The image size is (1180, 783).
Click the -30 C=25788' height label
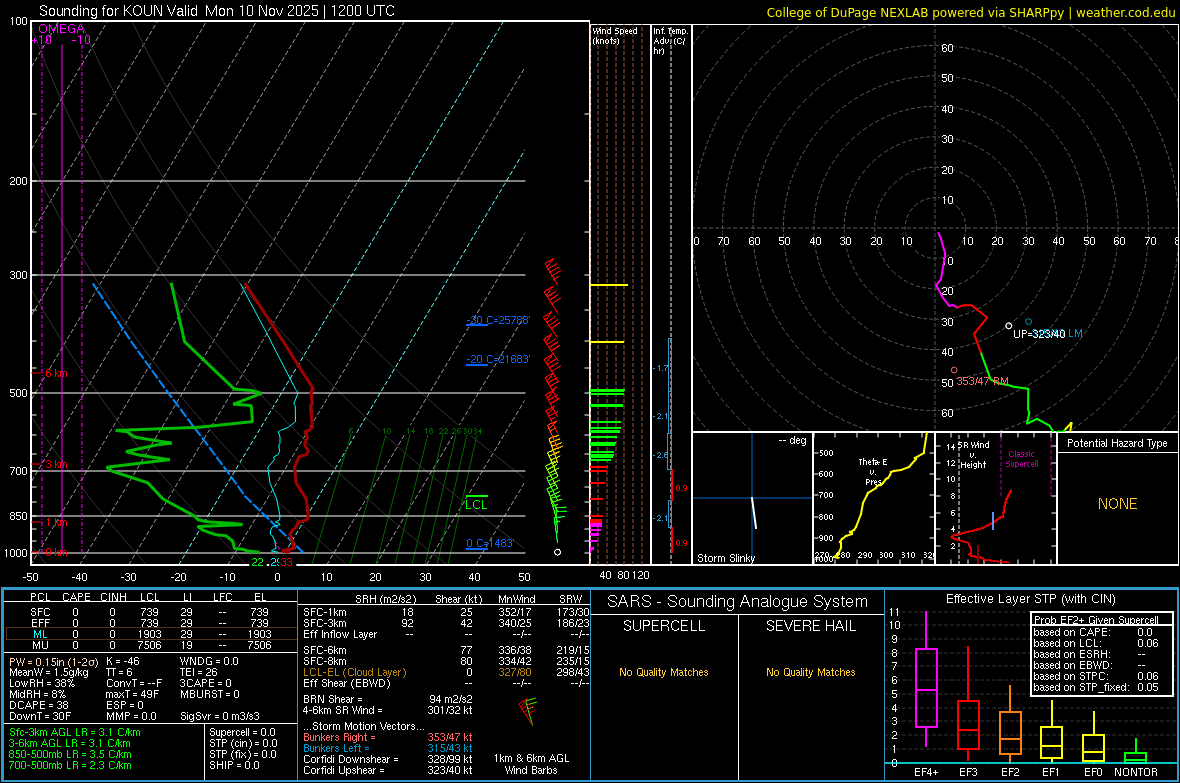click(498, 320)
